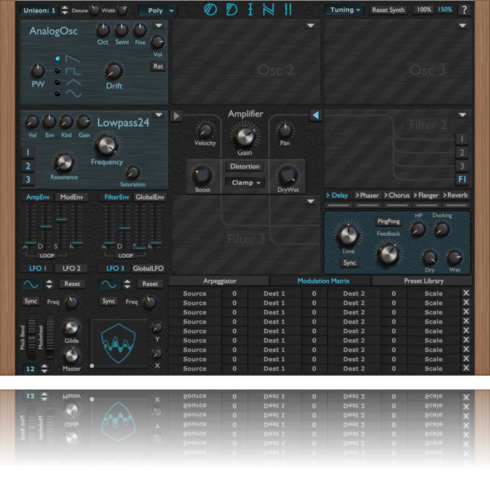Toggle LFO 3 Sync
Viewport: 490px width, 480px height.
point(109,301)
